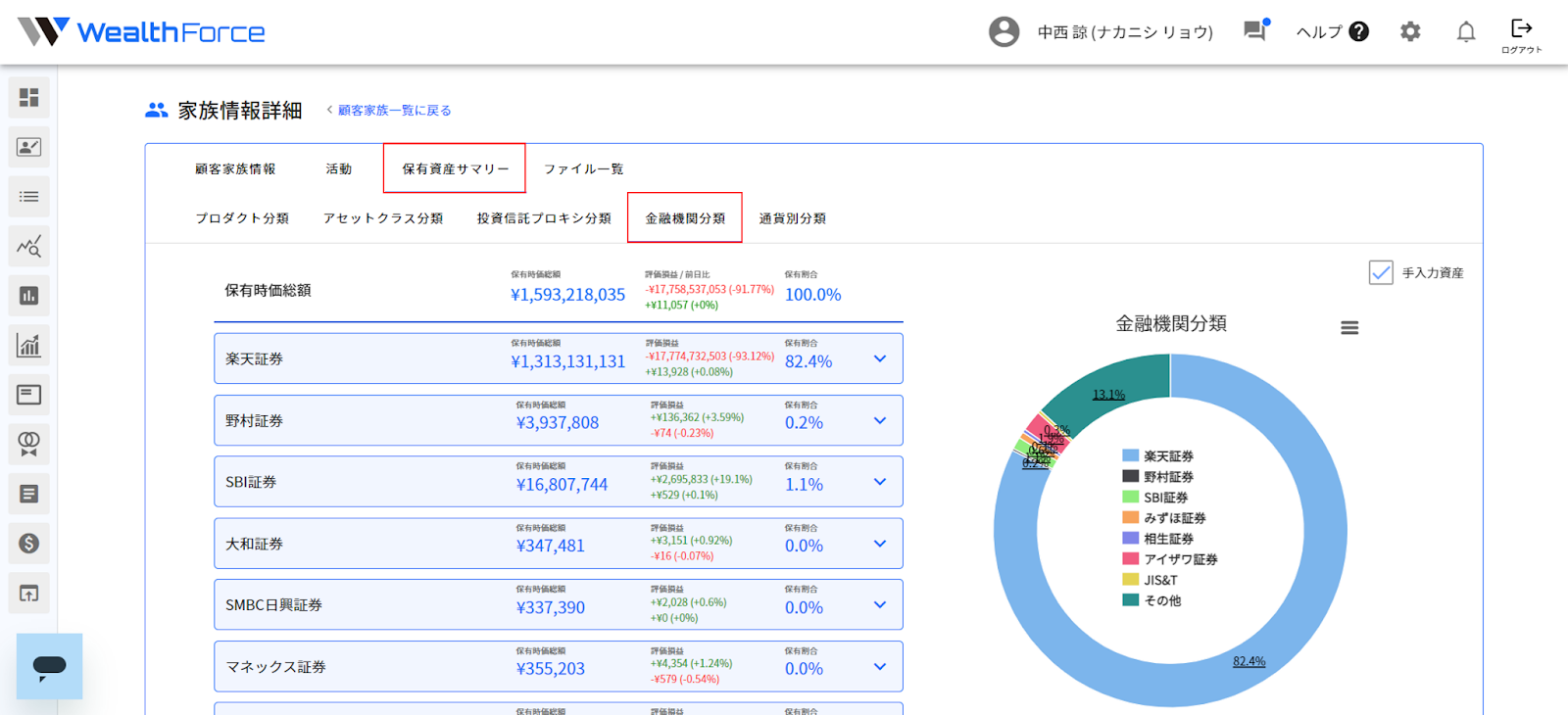Expand the SMBC日興証券 row
This screenshot has height=715, width=1568.
point(880,605)
